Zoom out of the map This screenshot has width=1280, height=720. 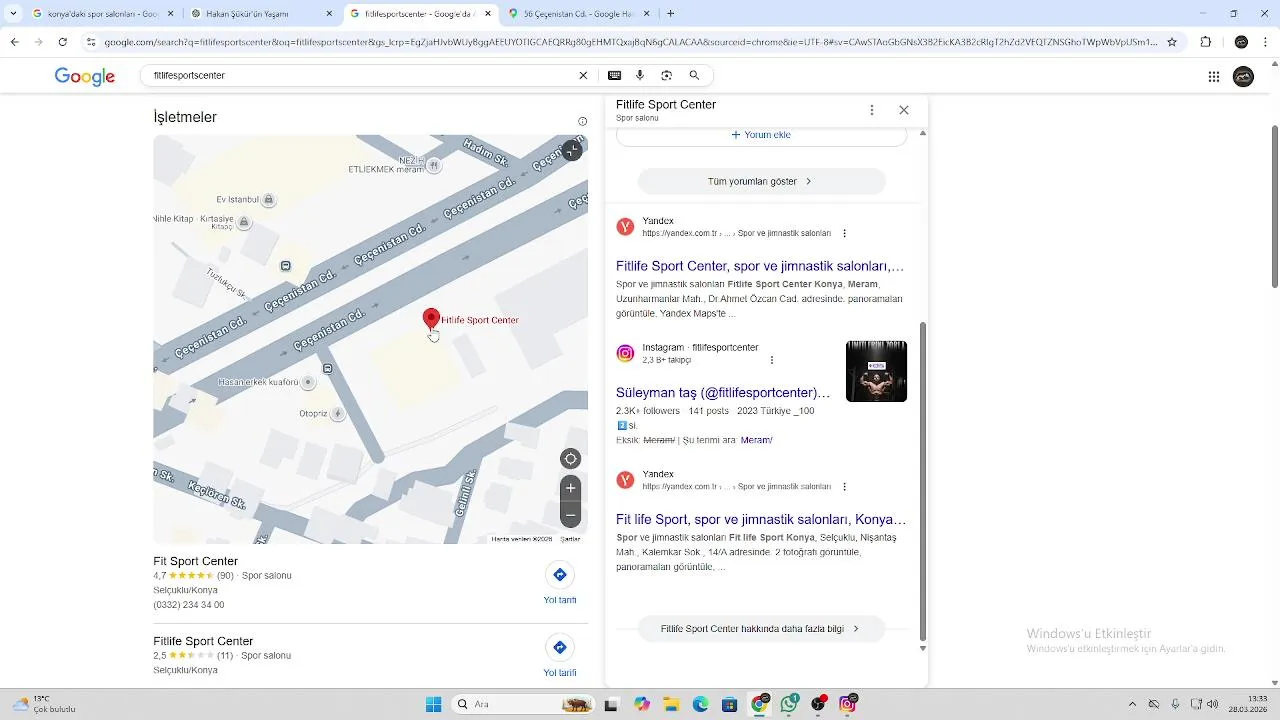[x=571, y=515]
